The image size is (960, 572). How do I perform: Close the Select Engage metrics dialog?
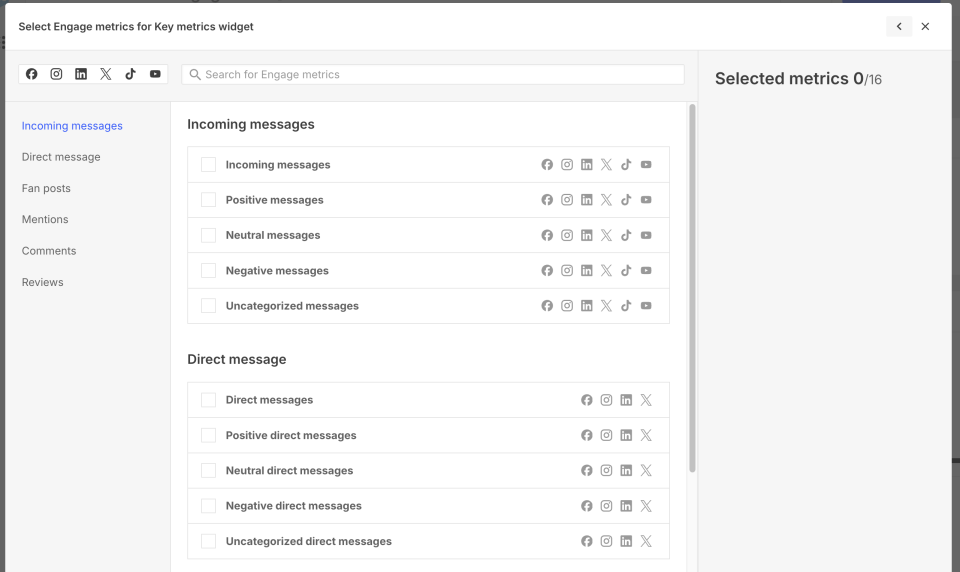(925, 26)
